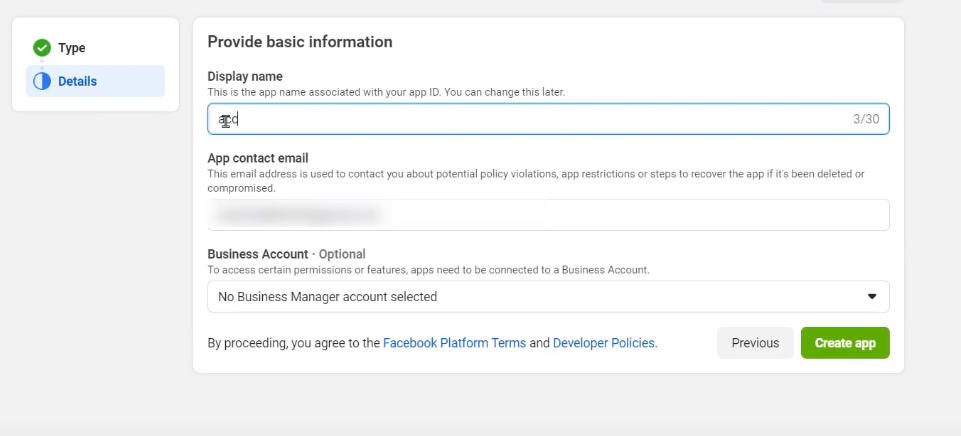
Task: Open the Developer Policies link
Action: tap(604, 343)
